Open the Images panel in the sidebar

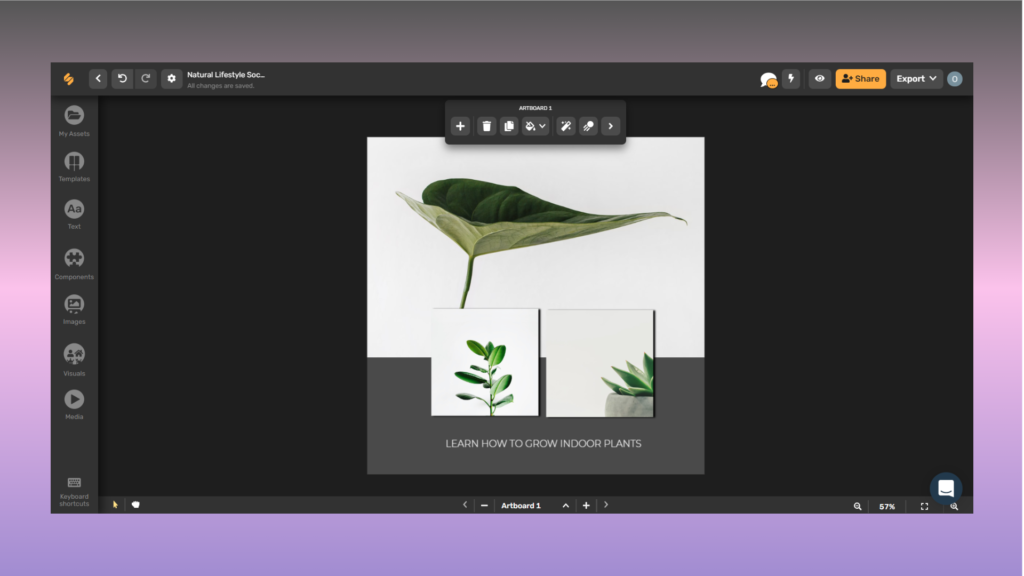point(74,308)
